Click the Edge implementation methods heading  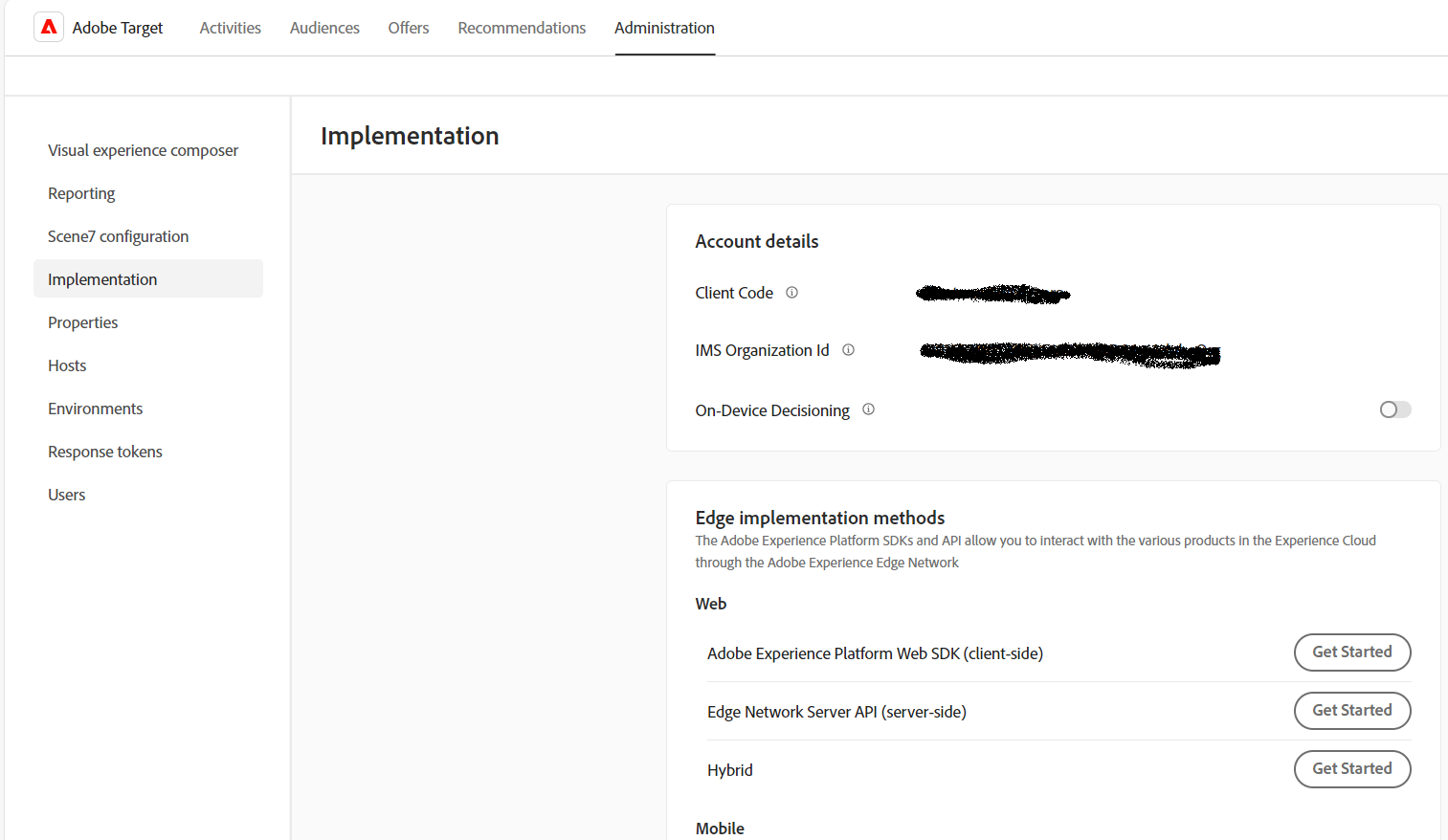(820, 518)
